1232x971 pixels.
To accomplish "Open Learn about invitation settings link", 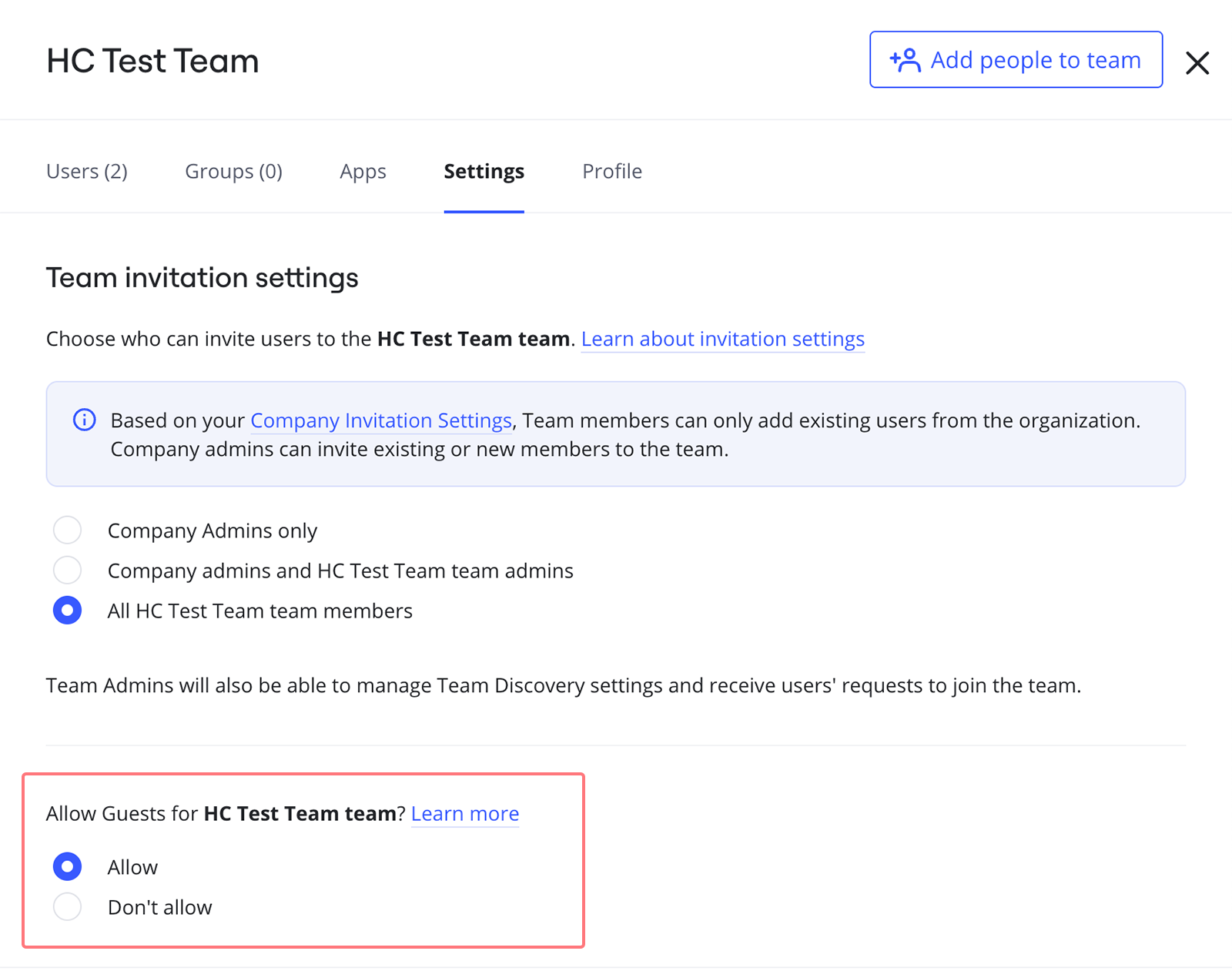I will coord(722,339).
